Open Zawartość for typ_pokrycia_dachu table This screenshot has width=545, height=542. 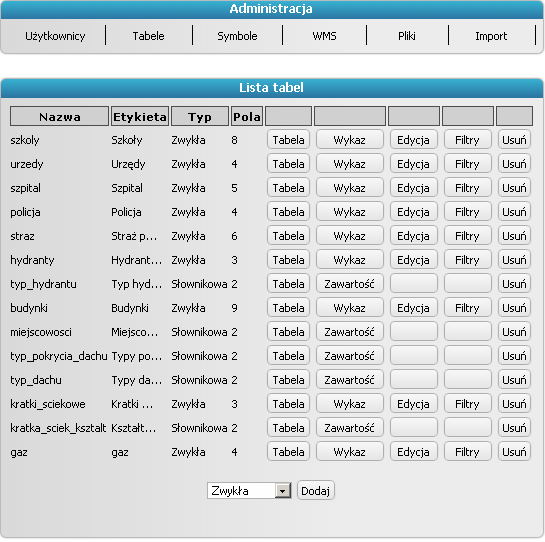click(x=350, y=356)
